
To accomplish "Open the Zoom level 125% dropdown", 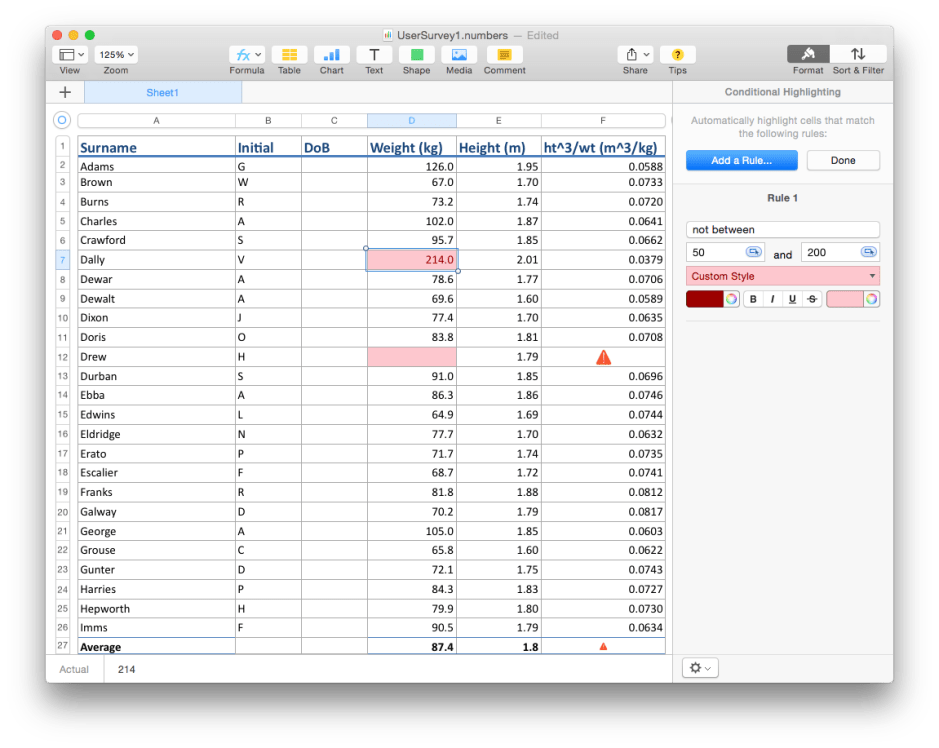I will coord(115,54).
